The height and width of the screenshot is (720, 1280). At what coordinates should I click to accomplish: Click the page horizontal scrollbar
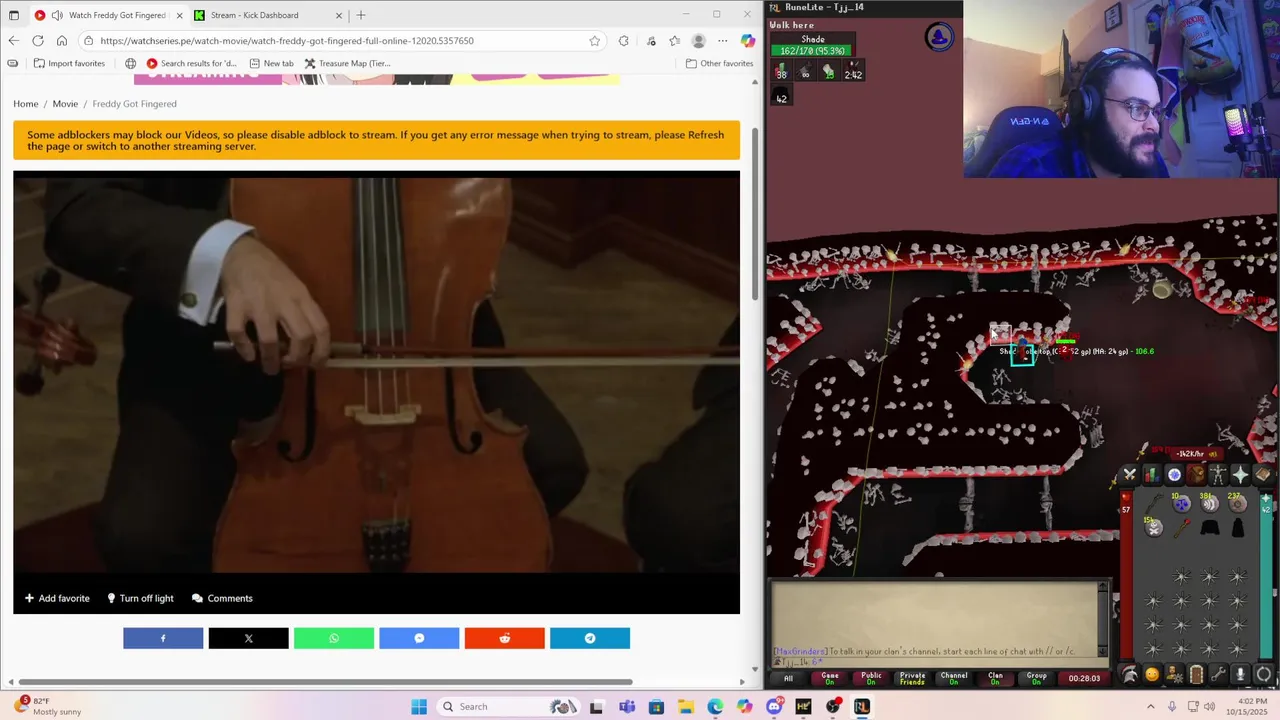(325, 682)
